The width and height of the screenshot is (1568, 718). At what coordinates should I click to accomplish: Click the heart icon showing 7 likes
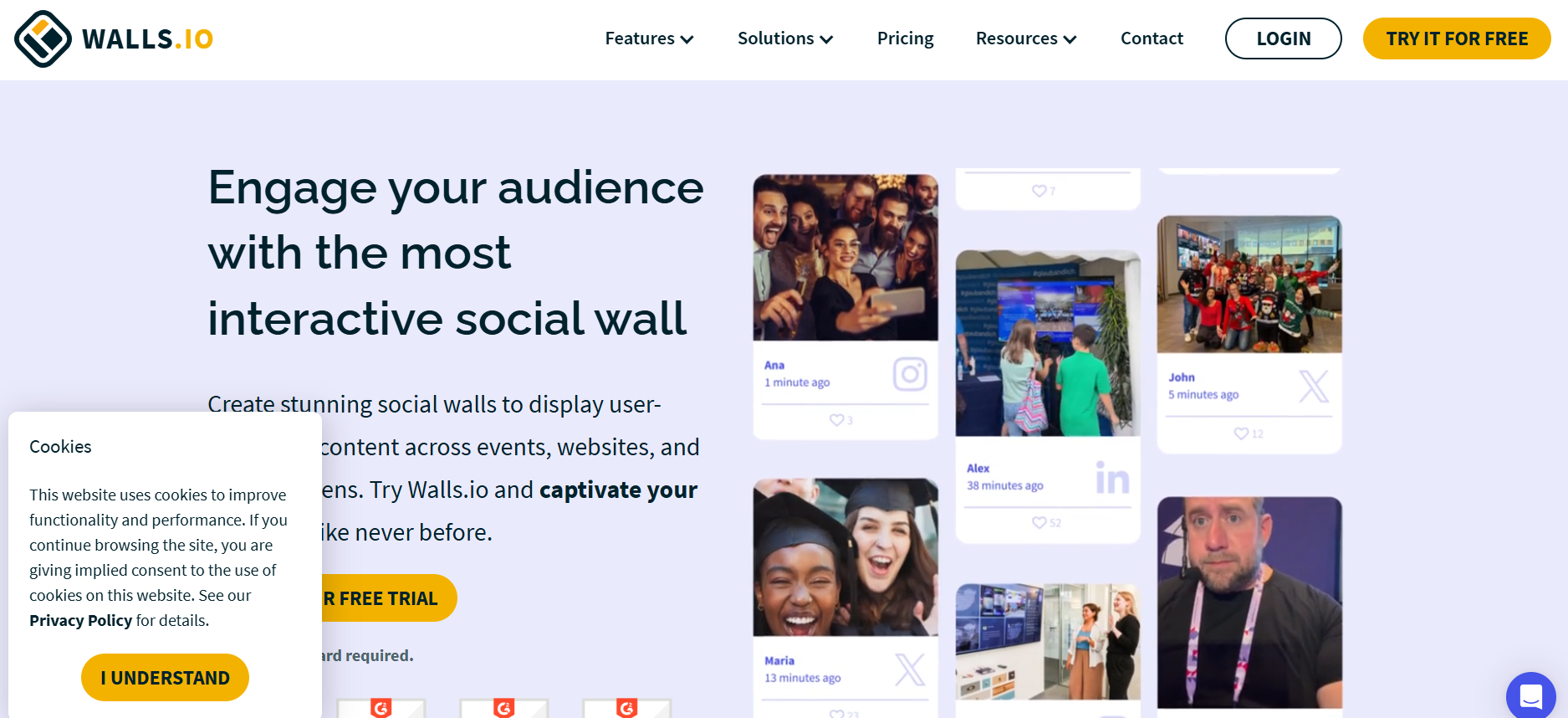[1039, 191]
